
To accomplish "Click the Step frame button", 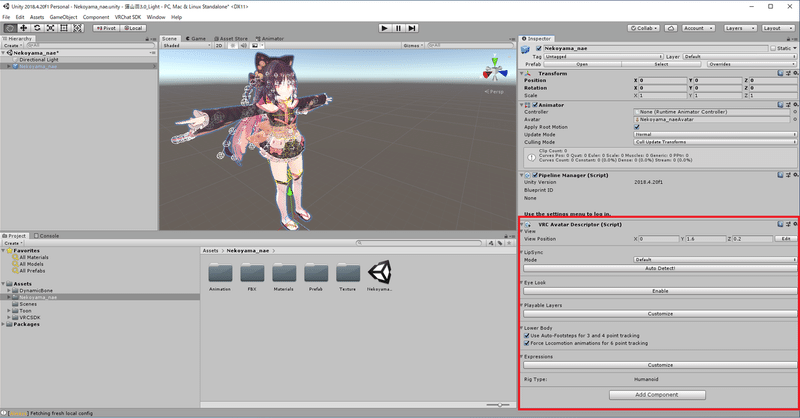I will pos(412,28).
